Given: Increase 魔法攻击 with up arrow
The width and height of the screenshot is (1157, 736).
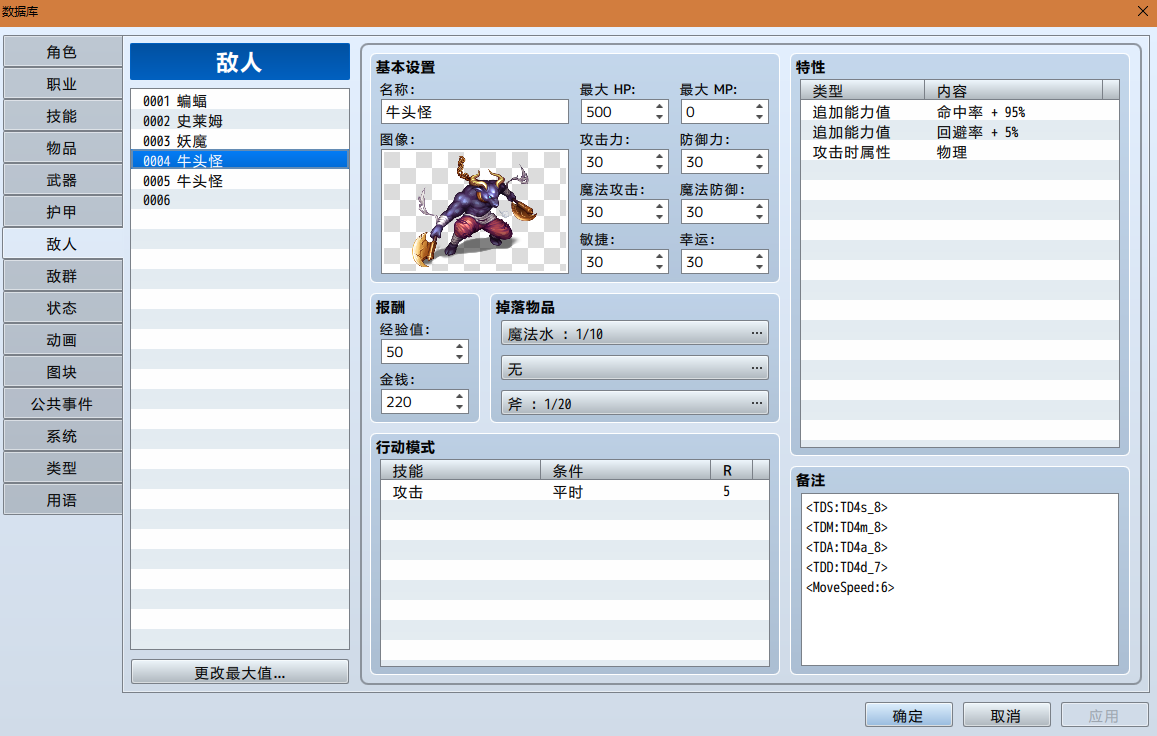Looking at the screenshot, I should tap(660, 207).
